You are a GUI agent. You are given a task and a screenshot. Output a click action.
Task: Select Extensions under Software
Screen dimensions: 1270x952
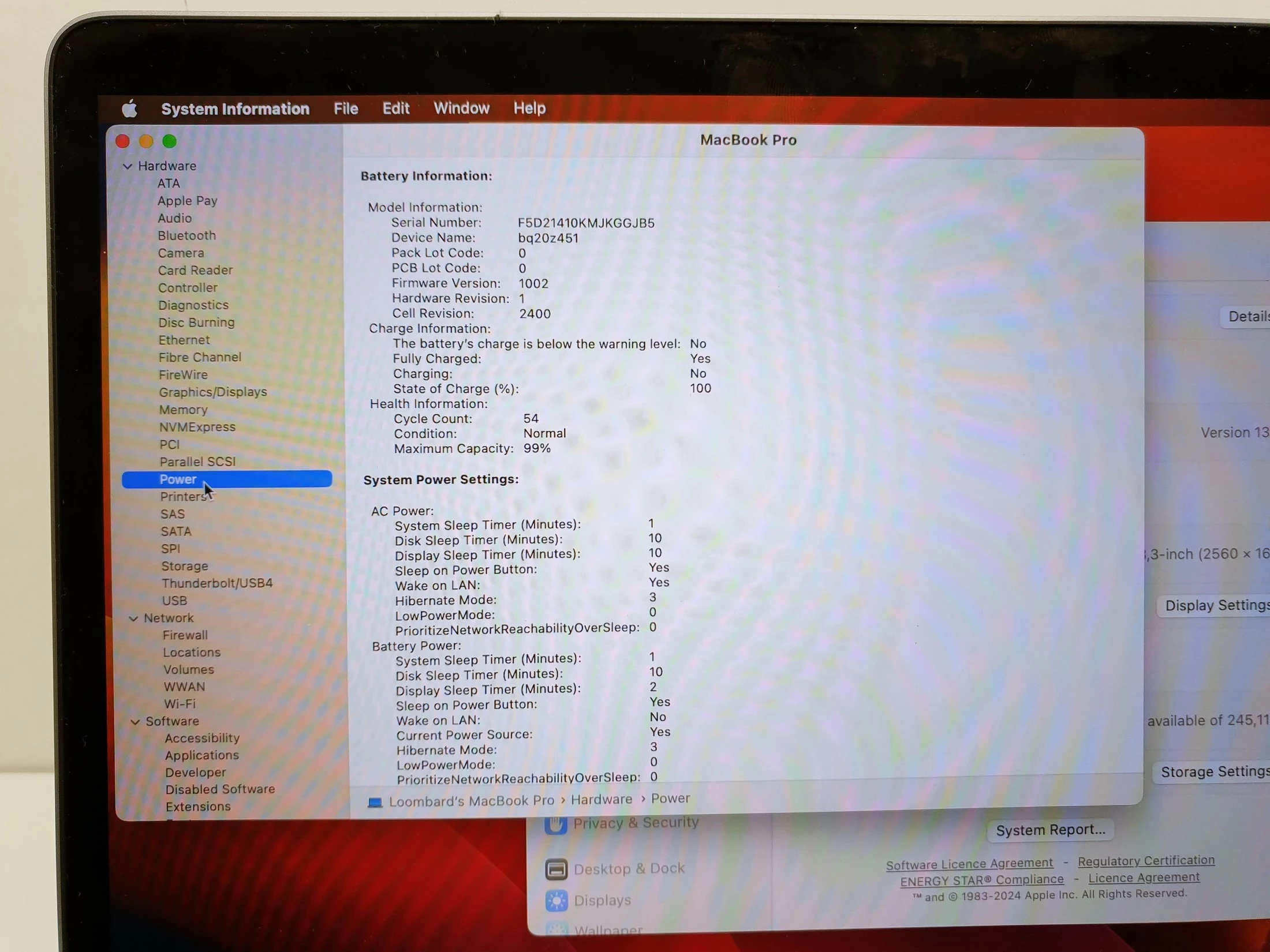198,807
